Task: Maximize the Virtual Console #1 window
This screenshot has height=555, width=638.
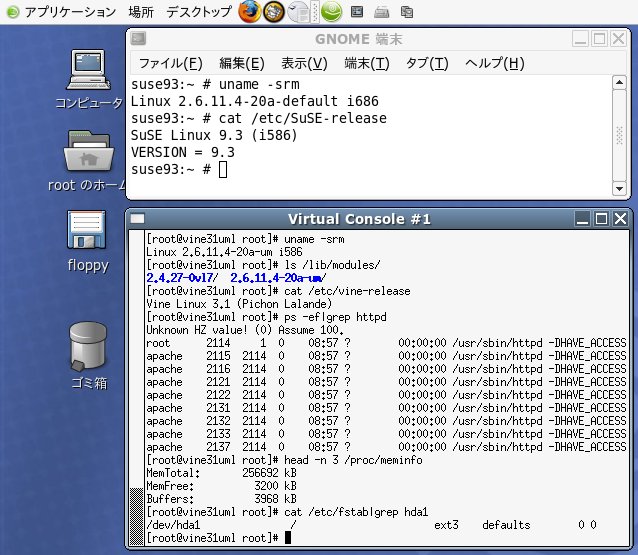Action: pos(601,219)
